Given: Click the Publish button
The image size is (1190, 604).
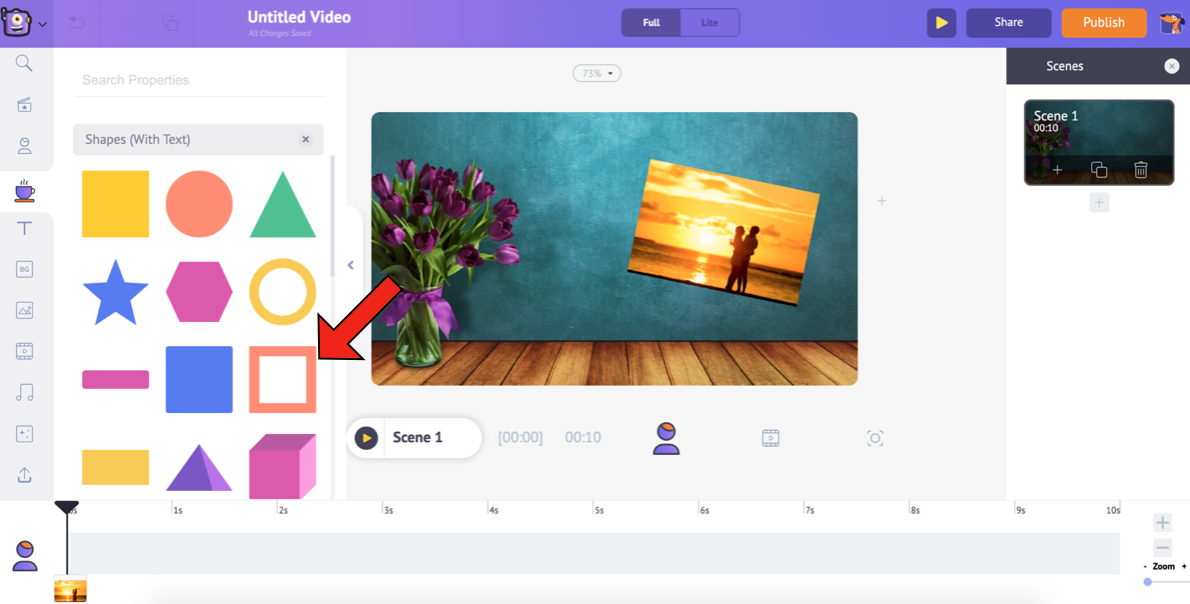Looking at the screenshot, I should point(1103,22).
